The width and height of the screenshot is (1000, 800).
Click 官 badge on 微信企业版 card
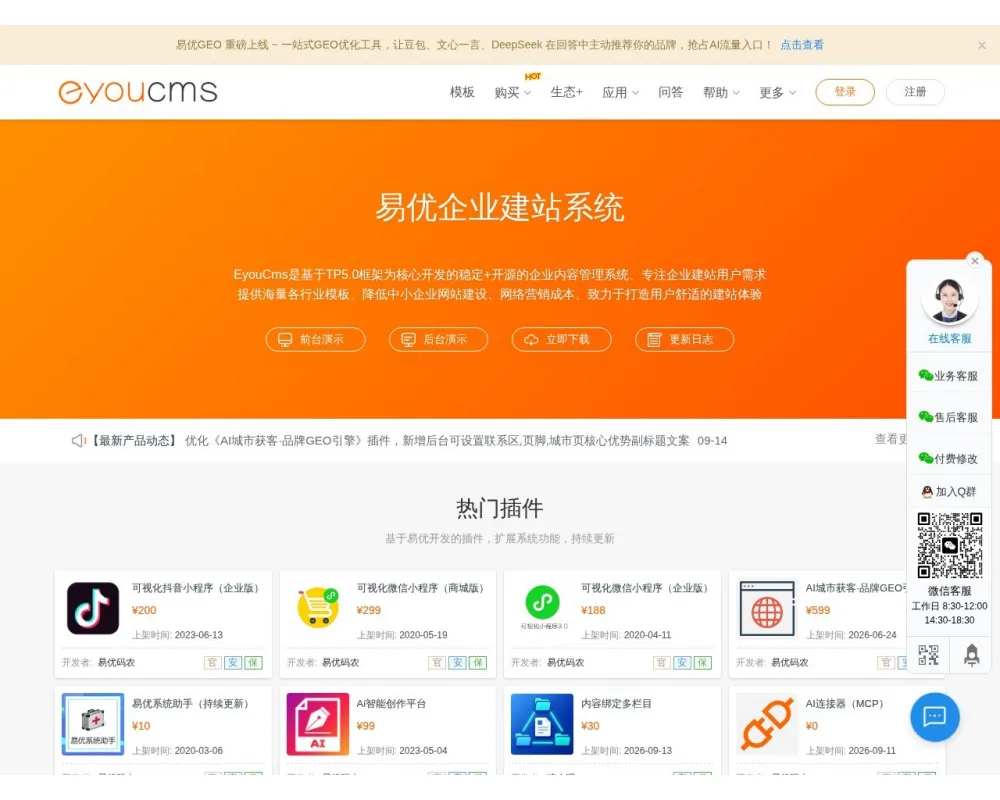coord(661,663)
